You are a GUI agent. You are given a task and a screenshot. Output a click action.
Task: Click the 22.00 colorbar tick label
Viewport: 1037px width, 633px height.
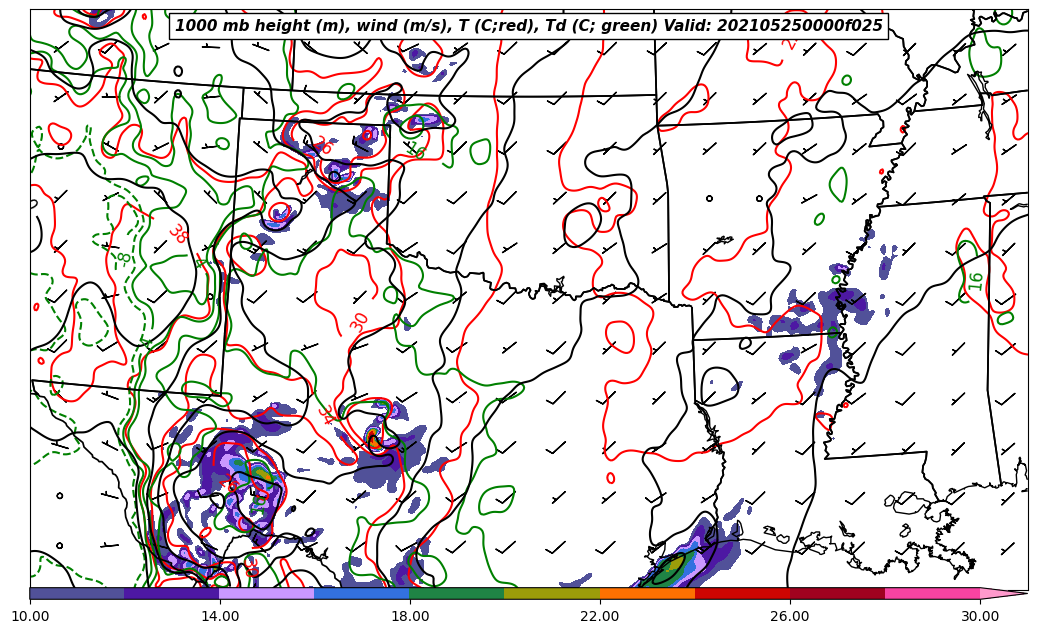pos(600,617)
